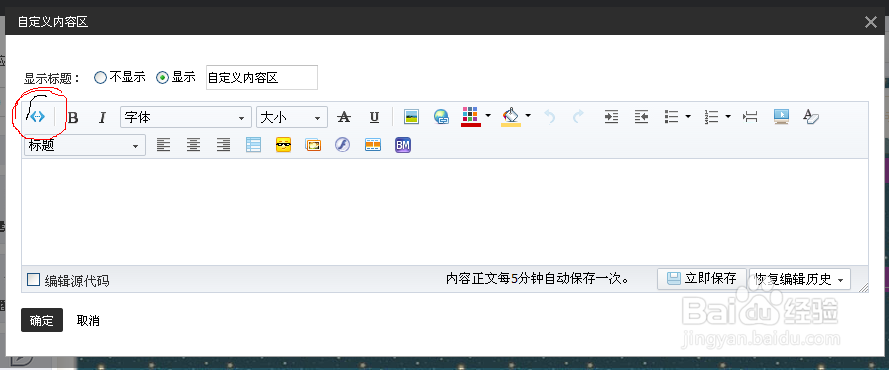Expand bullet list style arrow
This screenshot has height=370, width=889.
tap(688, 117)
